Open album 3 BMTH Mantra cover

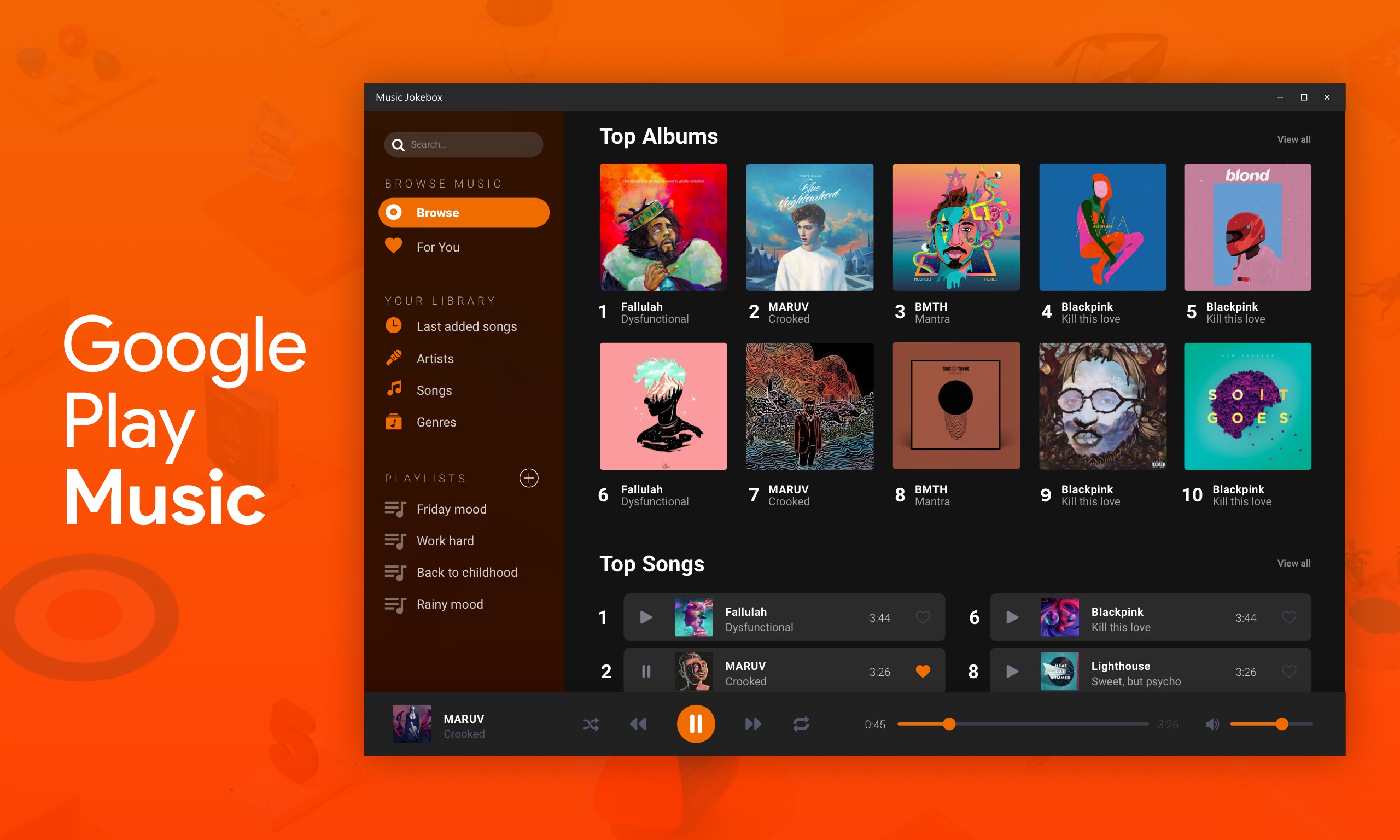click(x=956, y=227)
